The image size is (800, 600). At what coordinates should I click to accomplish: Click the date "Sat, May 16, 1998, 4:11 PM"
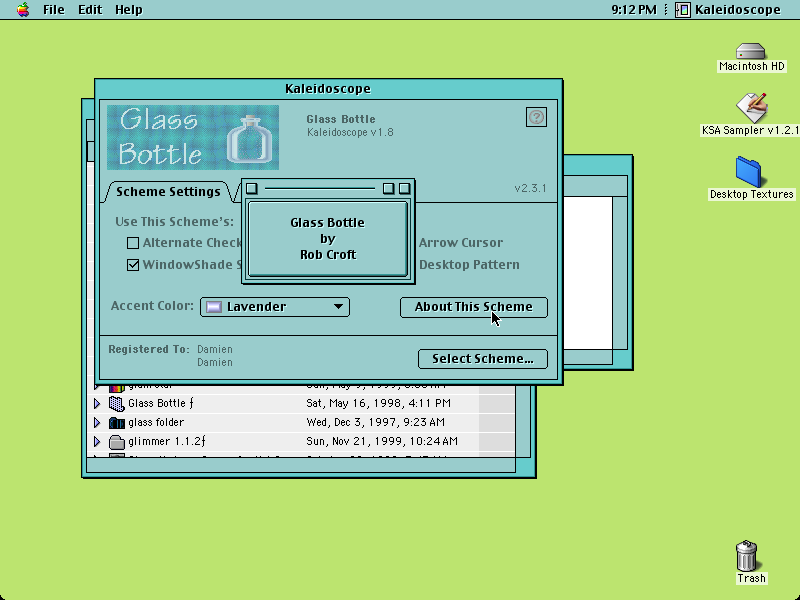click(379, 404)
